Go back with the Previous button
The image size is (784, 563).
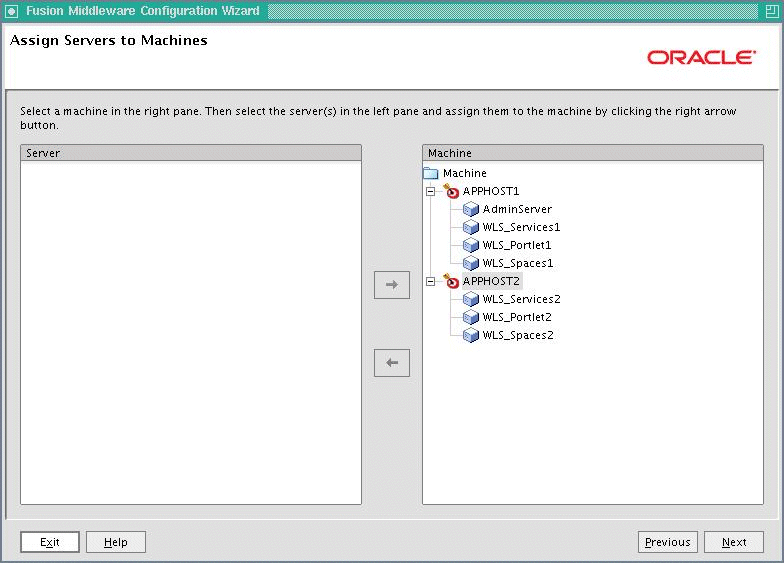pos(668,542)
